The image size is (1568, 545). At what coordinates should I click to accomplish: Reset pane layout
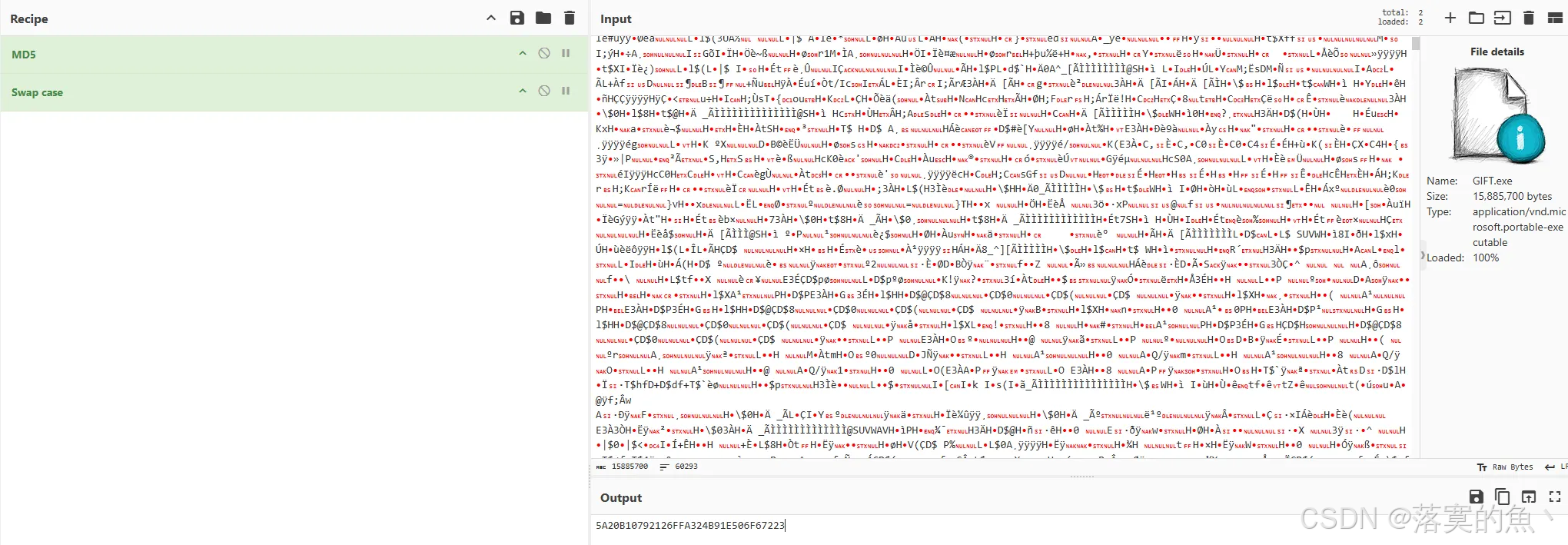point(1555,18)
